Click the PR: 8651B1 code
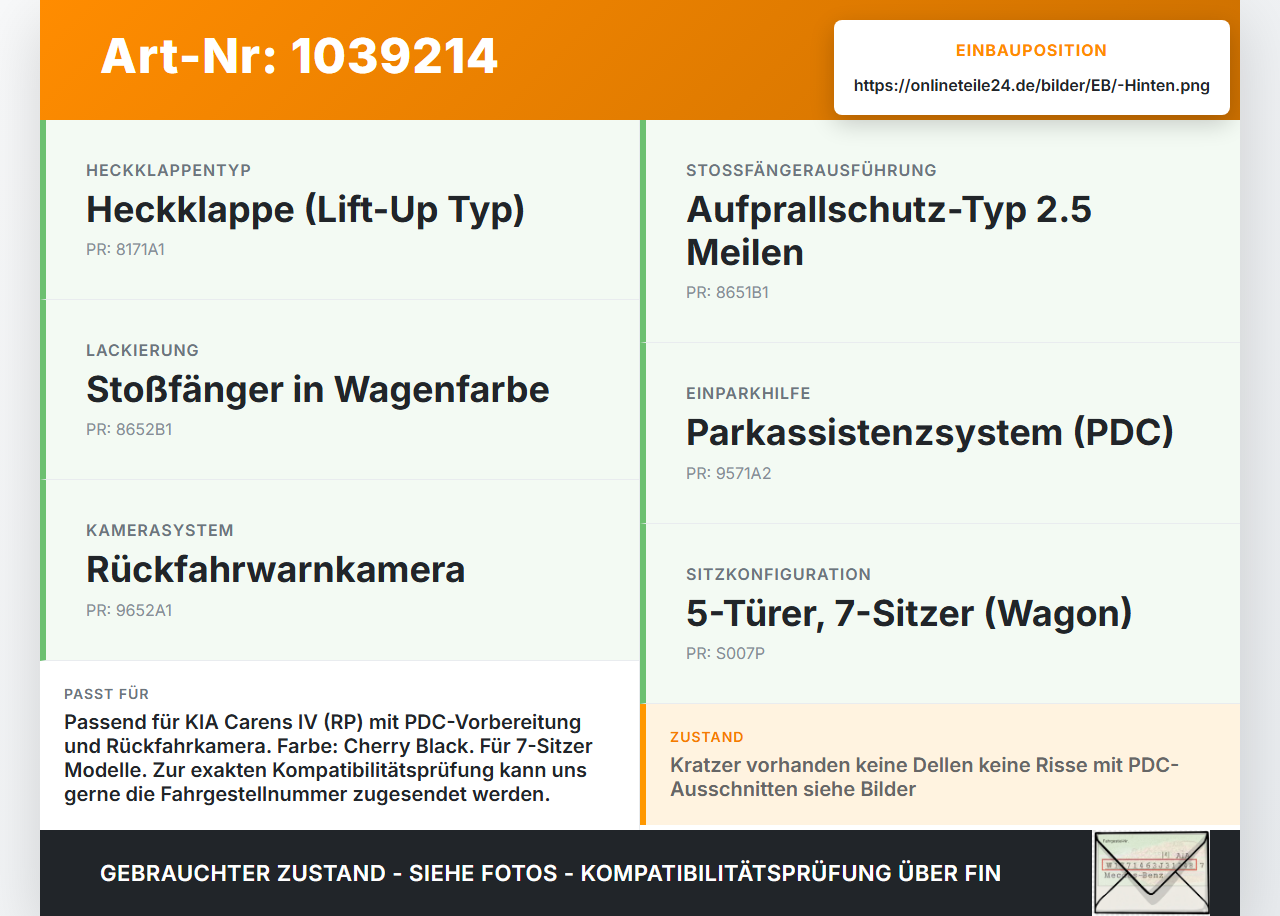Image resolution: width=1280 pixels, height=916 pixels. coord(727,293)
